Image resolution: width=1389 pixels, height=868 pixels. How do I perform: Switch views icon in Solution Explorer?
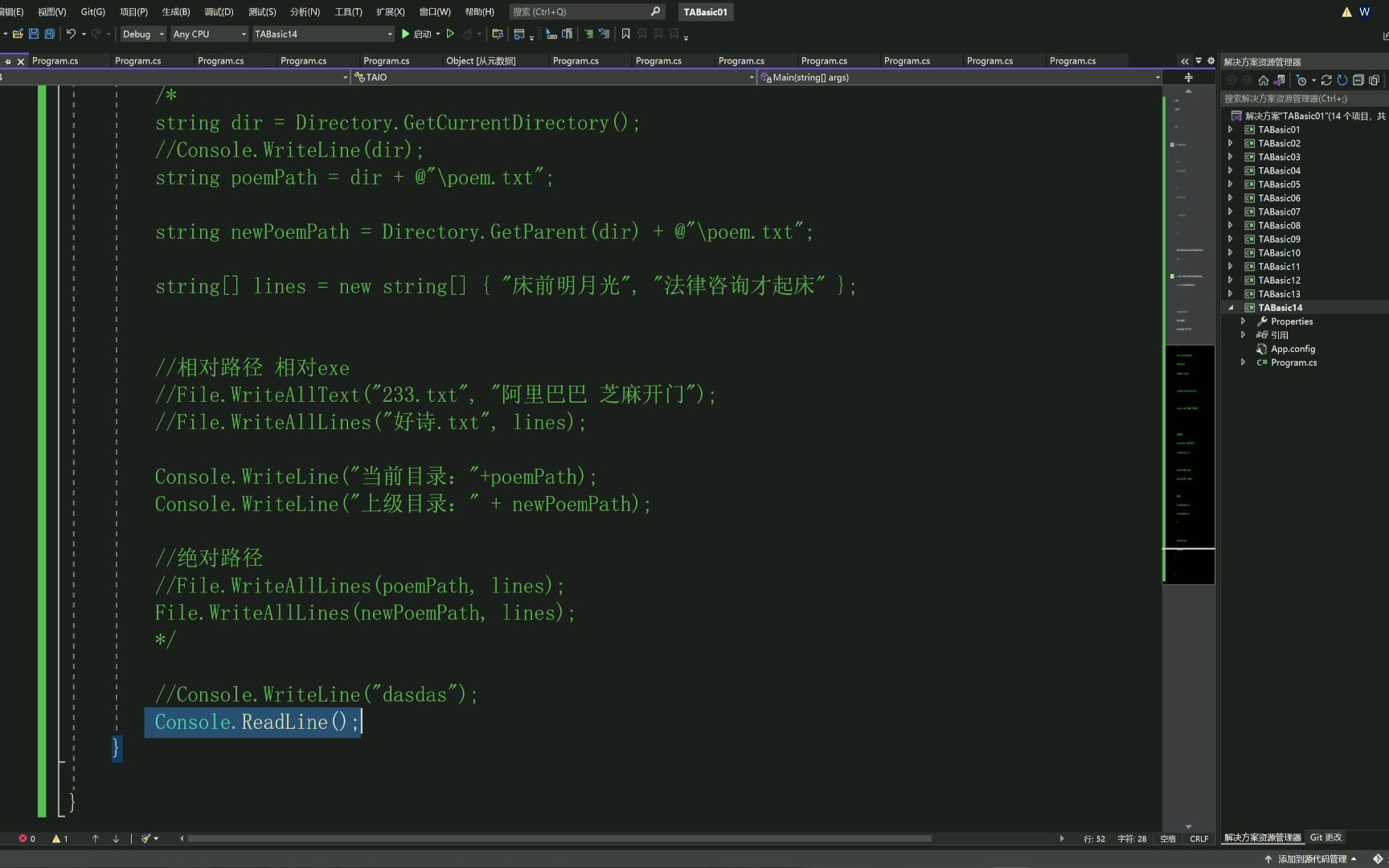click(x=1279, y=80)
